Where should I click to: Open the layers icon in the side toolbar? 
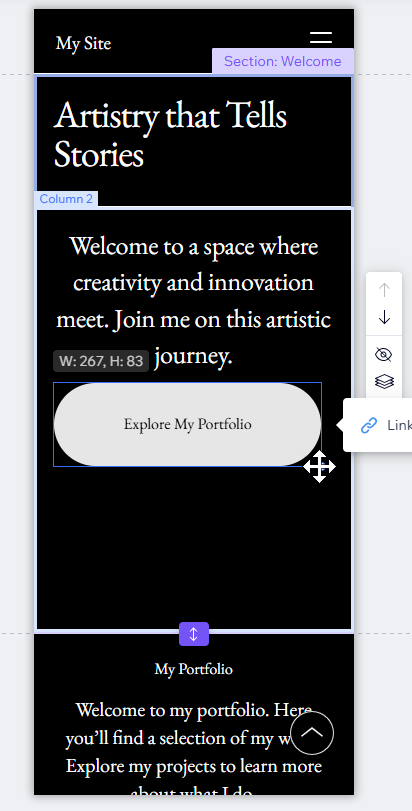click(384, 382)
